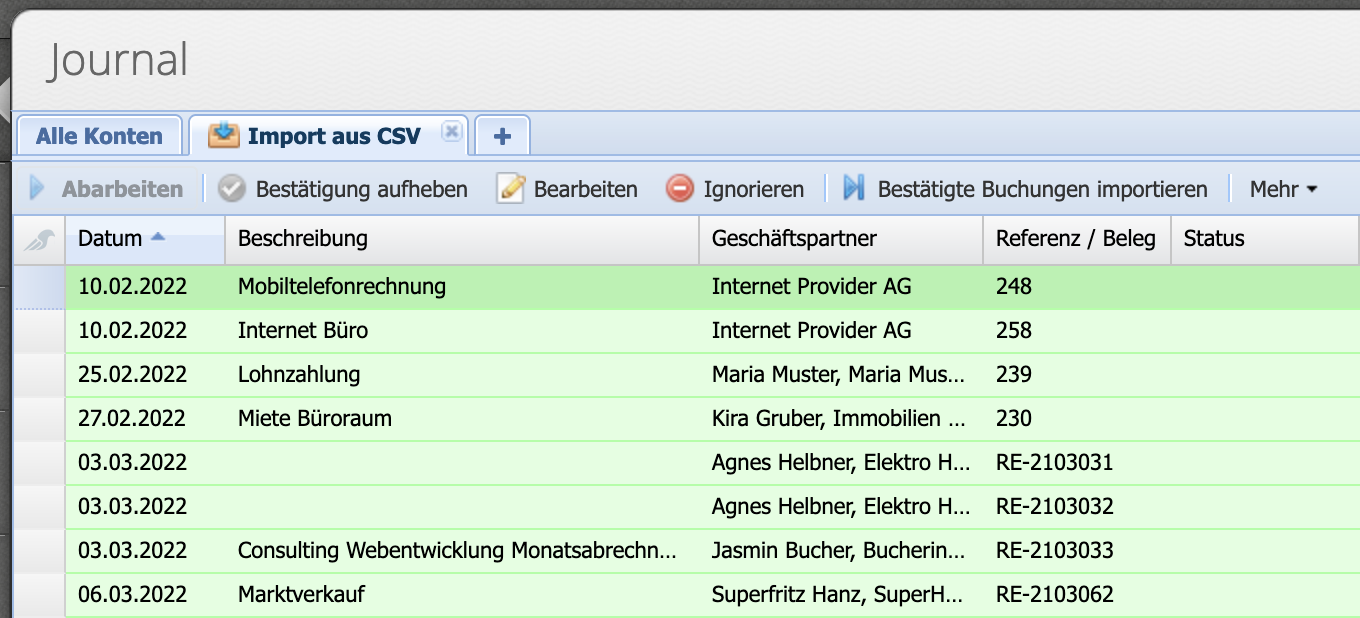
Task: Switch to the Alle Konten tab
Action: 99,134
